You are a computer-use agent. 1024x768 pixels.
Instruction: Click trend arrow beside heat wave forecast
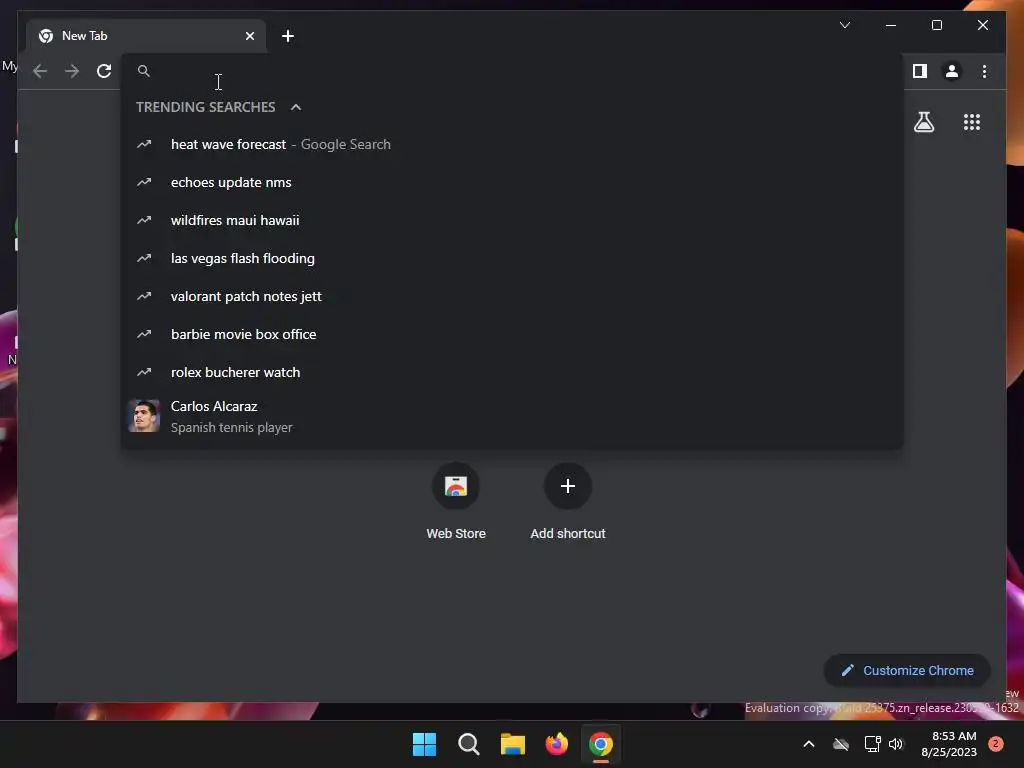(144, 144)
